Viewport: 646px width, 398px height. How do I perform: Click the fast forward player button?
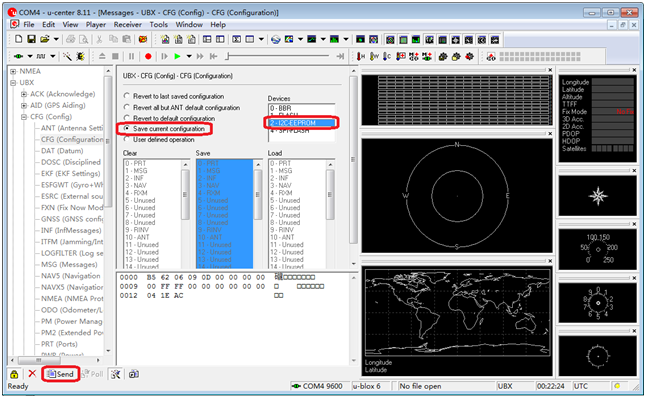click(200, 56)
